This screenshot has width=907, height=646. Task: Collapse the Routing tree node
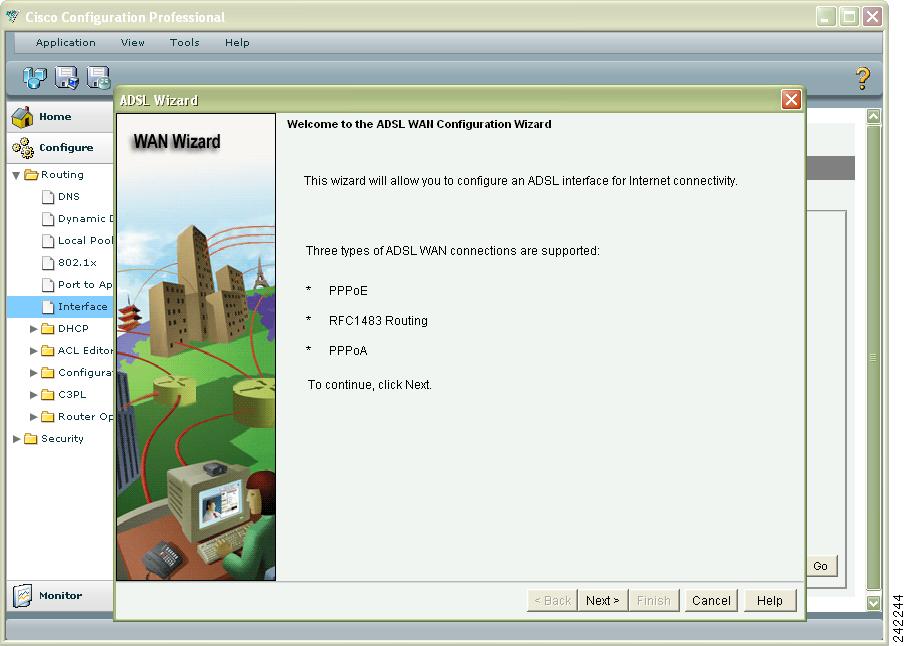tap(16, 175)
